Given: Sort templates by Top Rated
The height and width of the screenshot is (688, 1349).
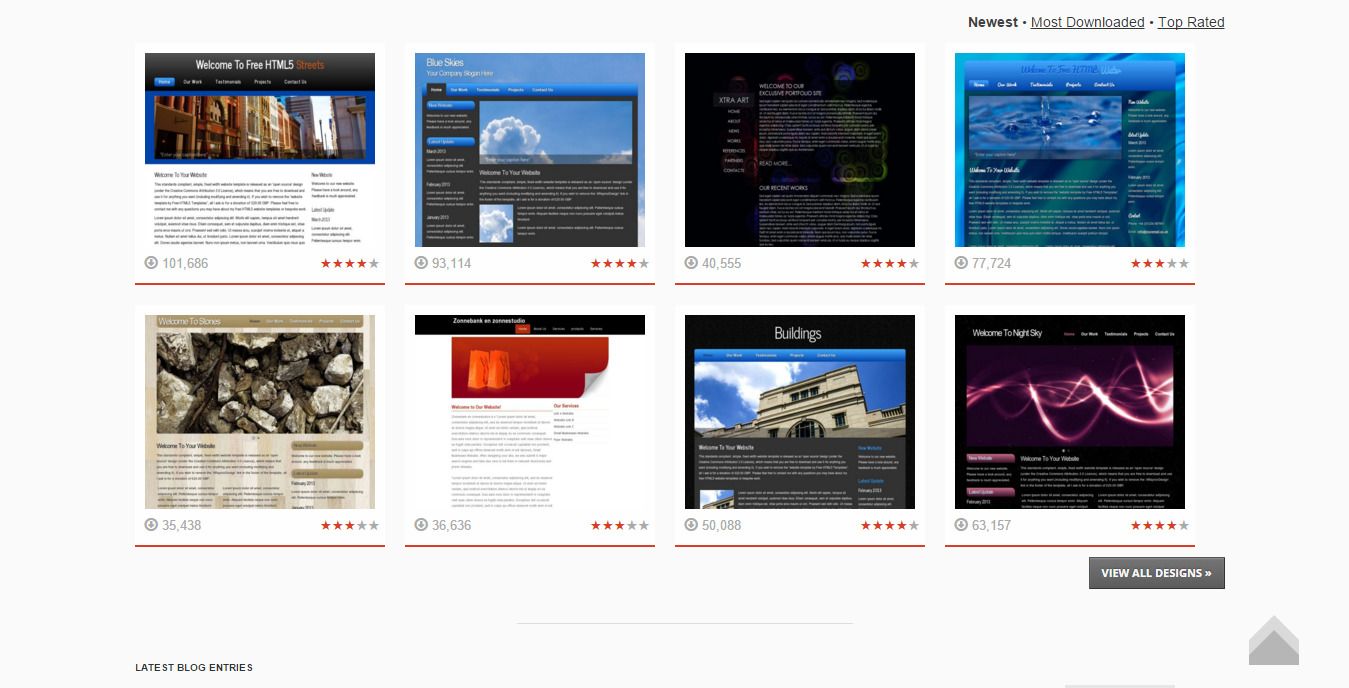Looking at the screenshot, I should click(1190, 21).
